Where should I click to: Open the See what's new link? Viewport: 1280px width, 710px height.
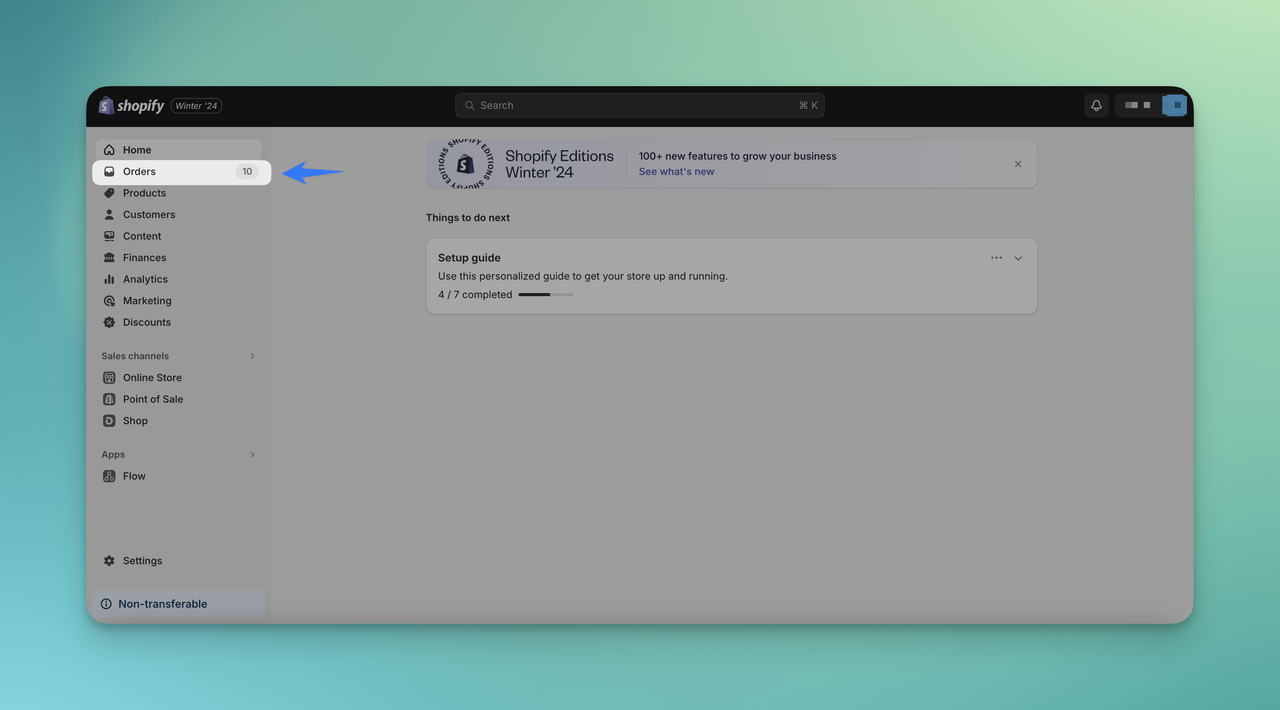[x=677, y=172]
